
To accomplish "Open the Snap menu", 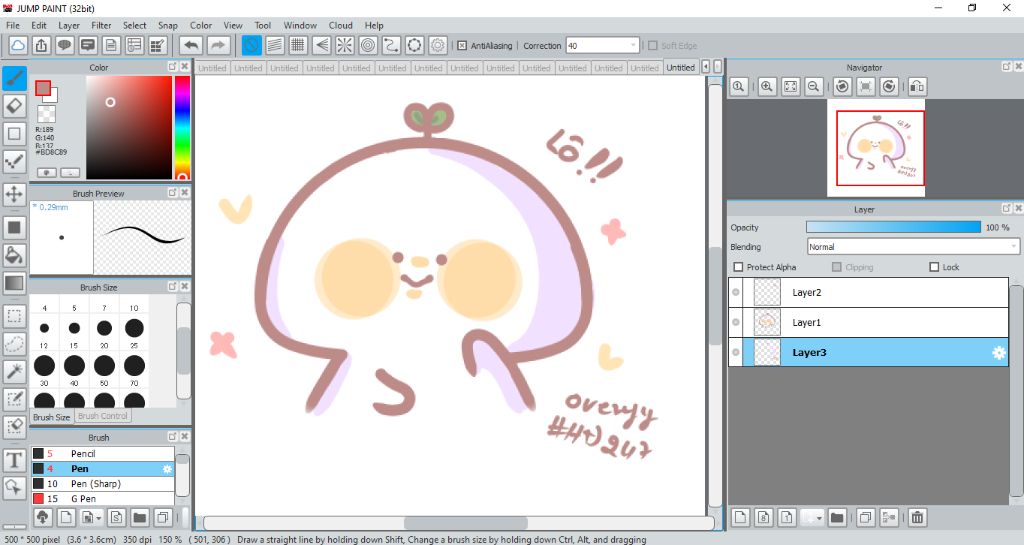I will [x=168, y=25].
